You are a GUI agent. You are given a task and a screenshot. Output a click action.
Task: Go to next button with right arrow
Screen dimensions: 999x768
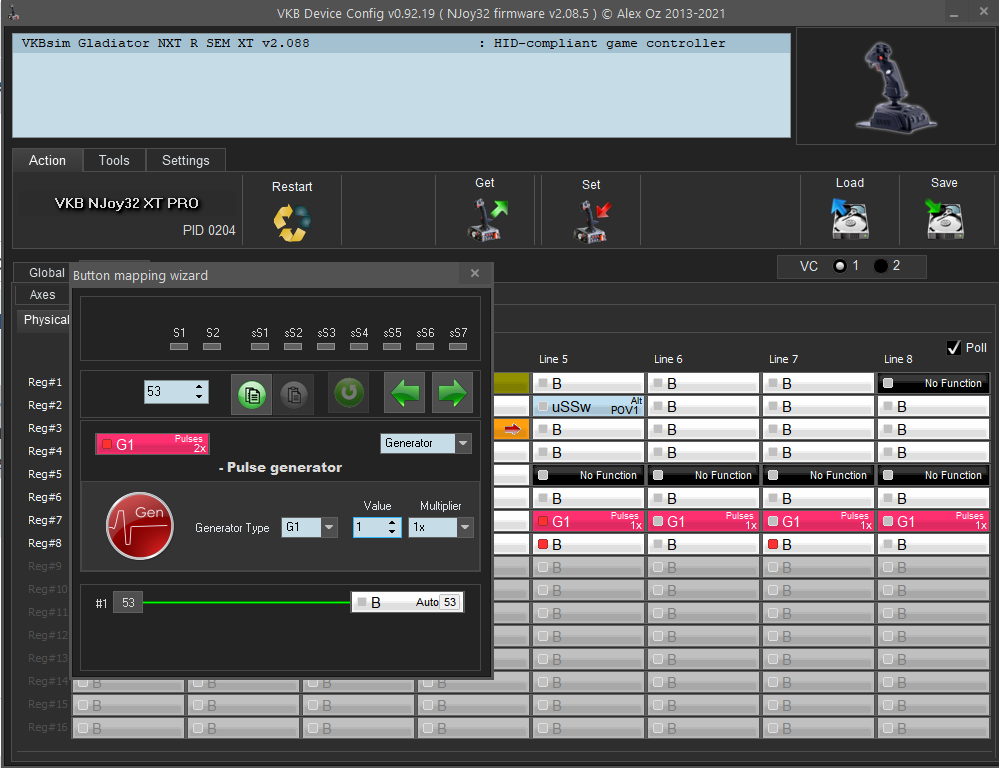point(452,393)
